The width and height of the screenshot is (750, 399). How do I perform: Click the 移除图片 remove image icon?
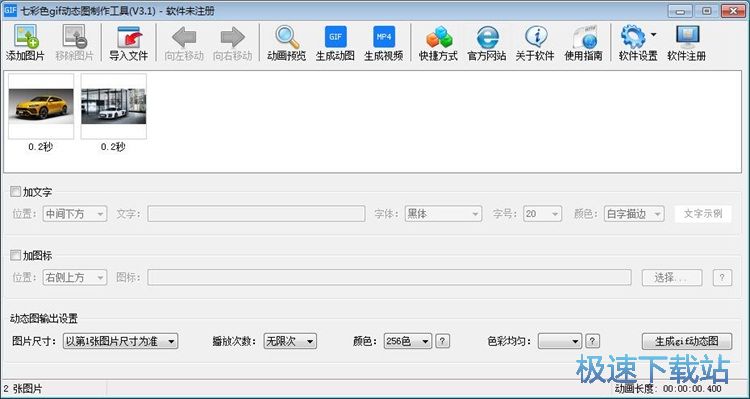[x=74, y=37]
